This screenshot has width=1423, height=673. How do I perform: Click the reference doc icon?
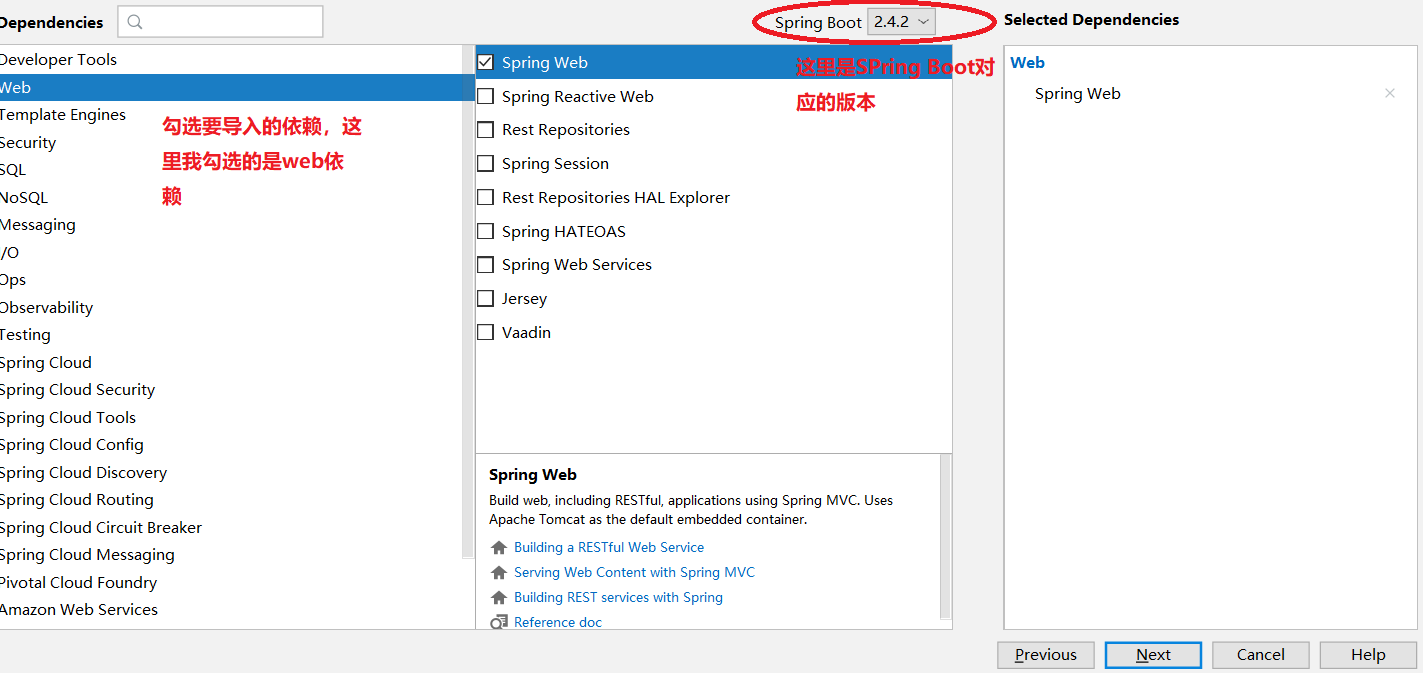click(499, 622)
